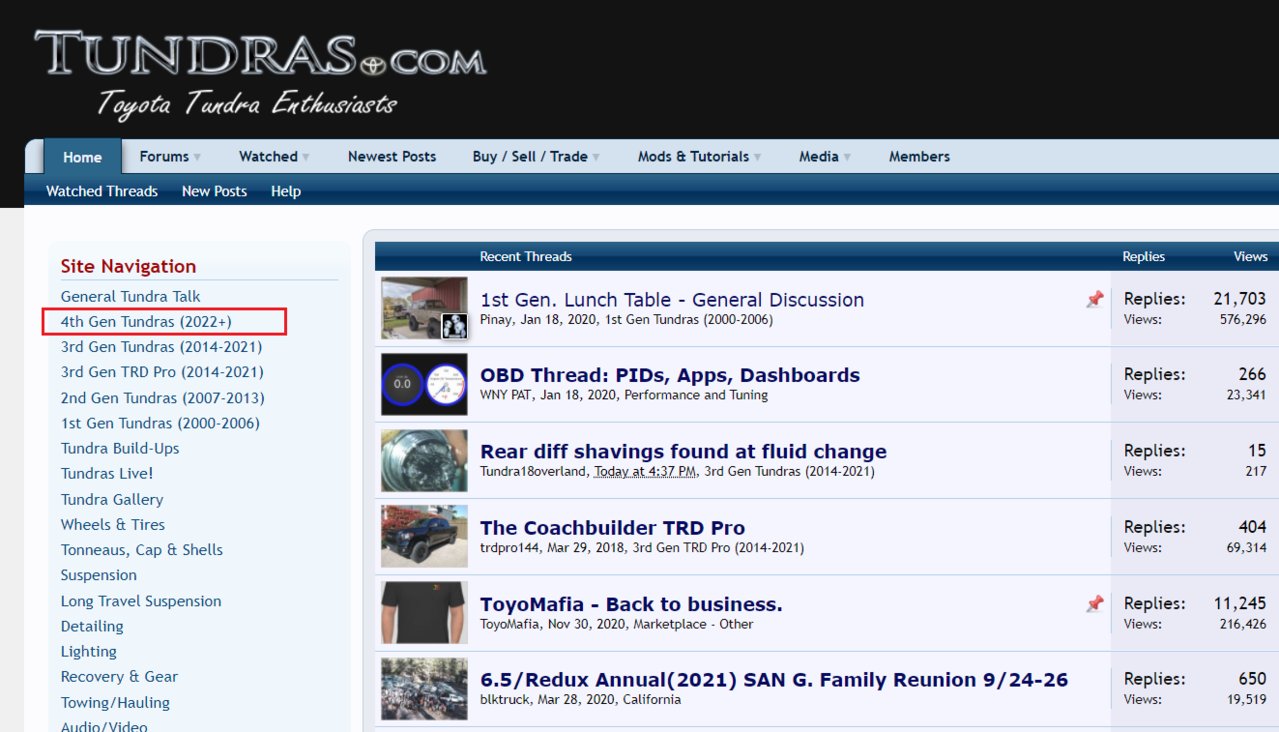Open General Tundra Talk in Site Navigation
Screen dimensions: 1279x732
tap(130, 296)
